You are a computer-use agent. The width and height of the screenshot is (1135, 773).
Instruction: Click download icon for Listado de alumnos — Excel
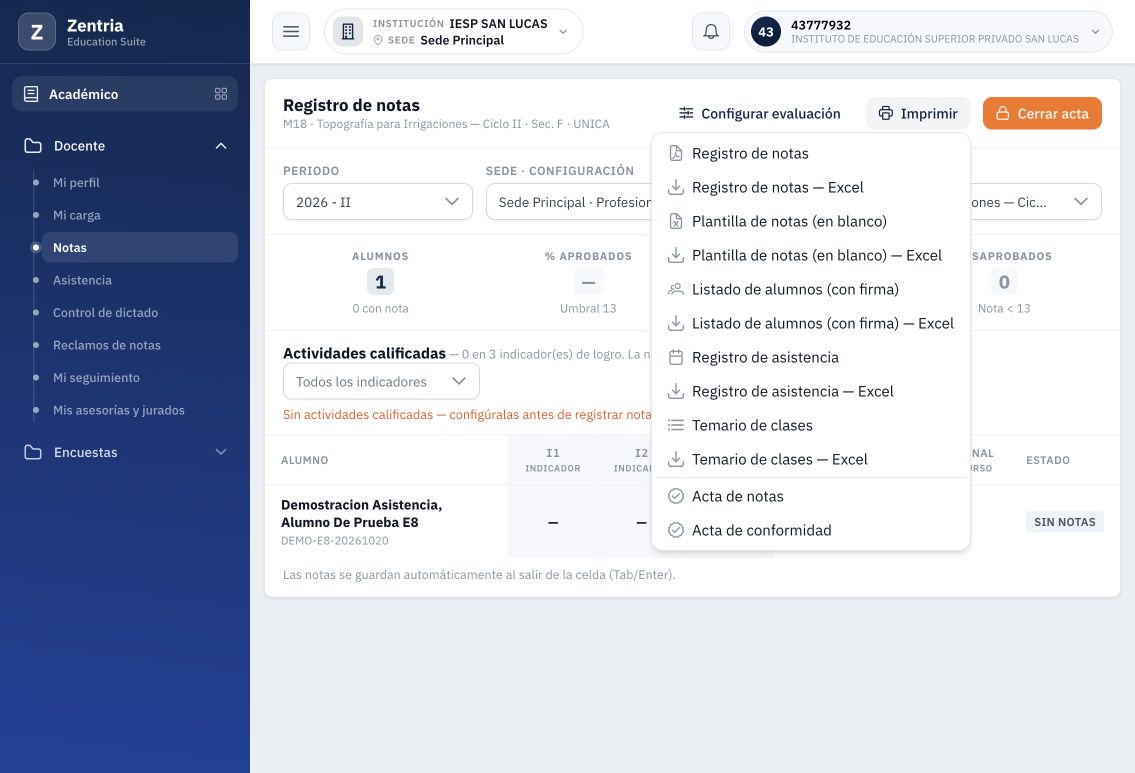(x=675, y=324)
